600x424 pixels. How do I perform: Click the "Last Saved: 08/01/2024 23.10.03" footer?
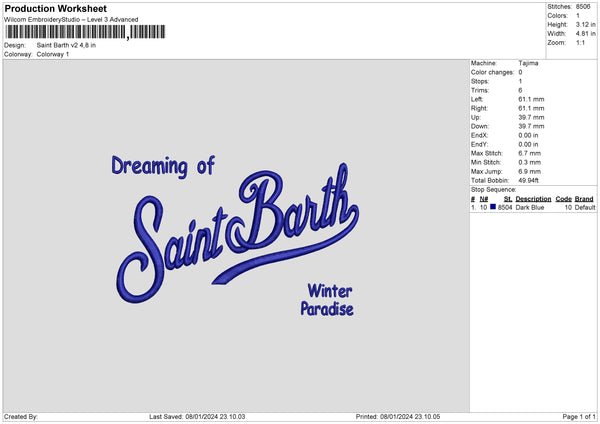pos(197,417)
